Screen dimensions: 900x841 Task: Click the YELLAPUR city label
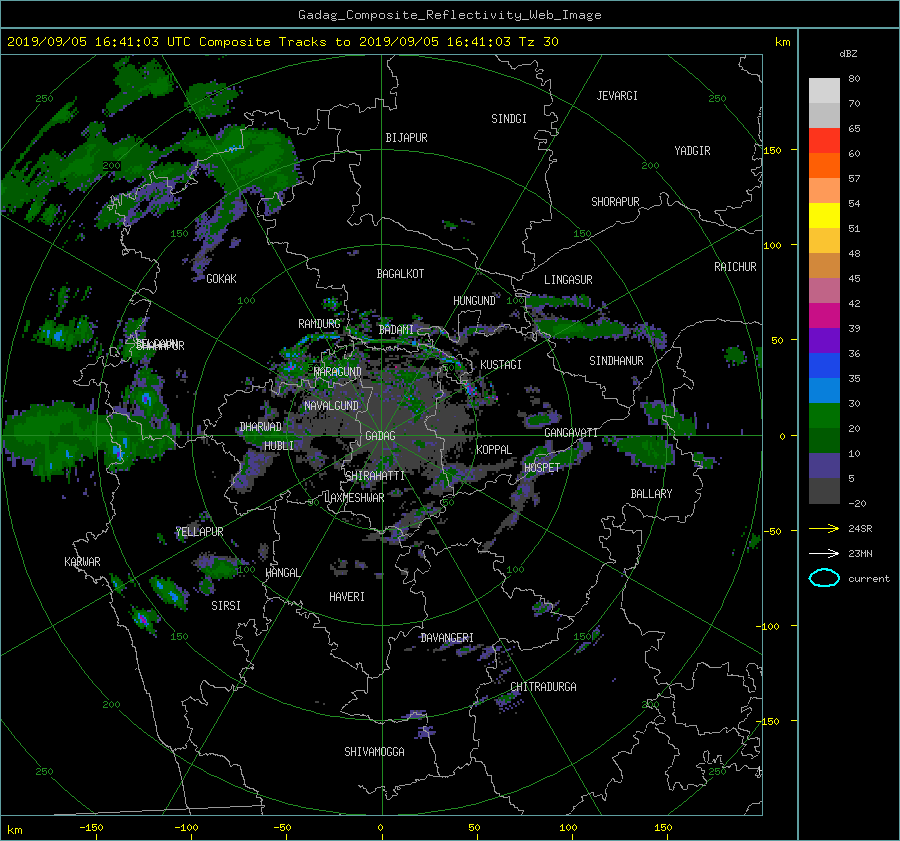(x=199, y=532)
